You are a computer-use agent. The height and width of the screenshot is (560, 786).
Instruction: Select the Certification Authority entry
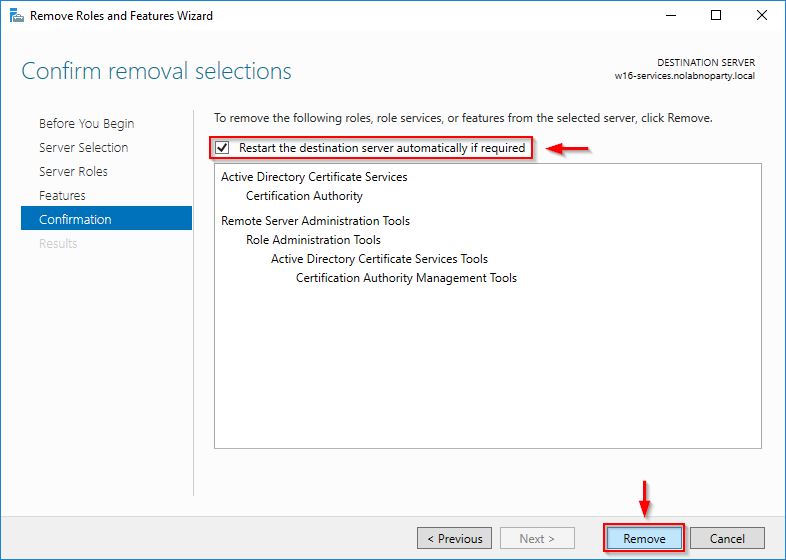point(304,196)
